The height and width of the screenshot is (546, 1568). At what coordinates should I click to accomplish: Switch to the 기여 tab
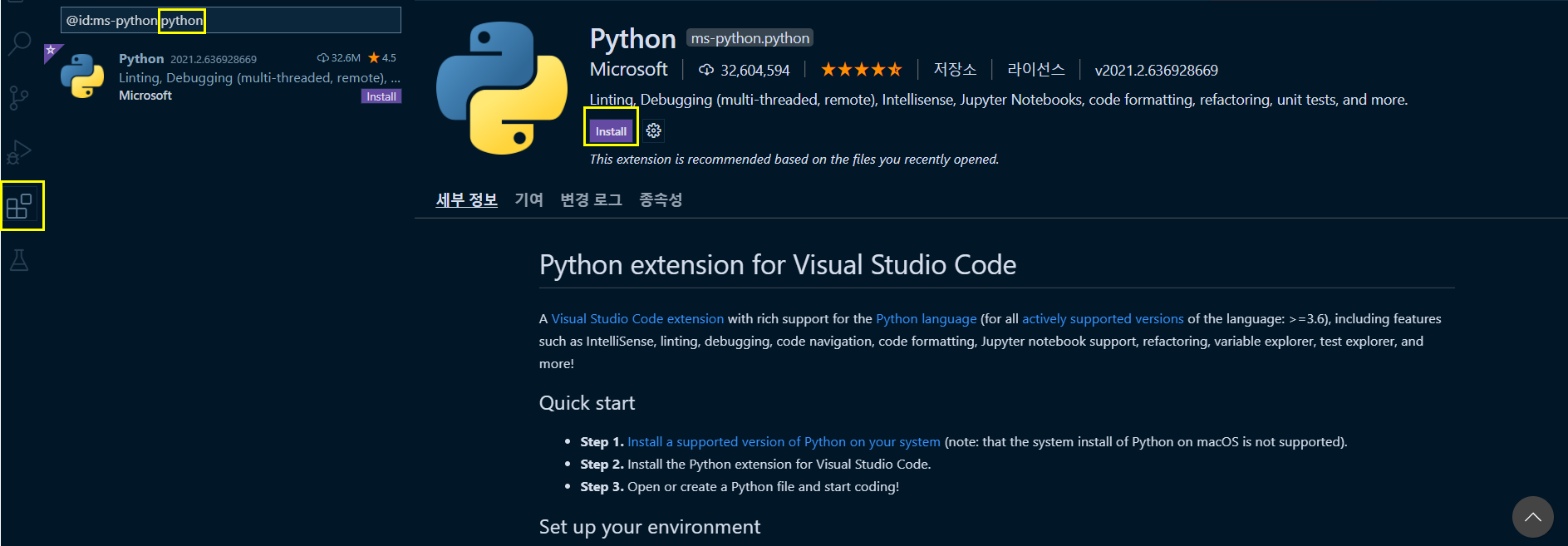pos(528,199)
